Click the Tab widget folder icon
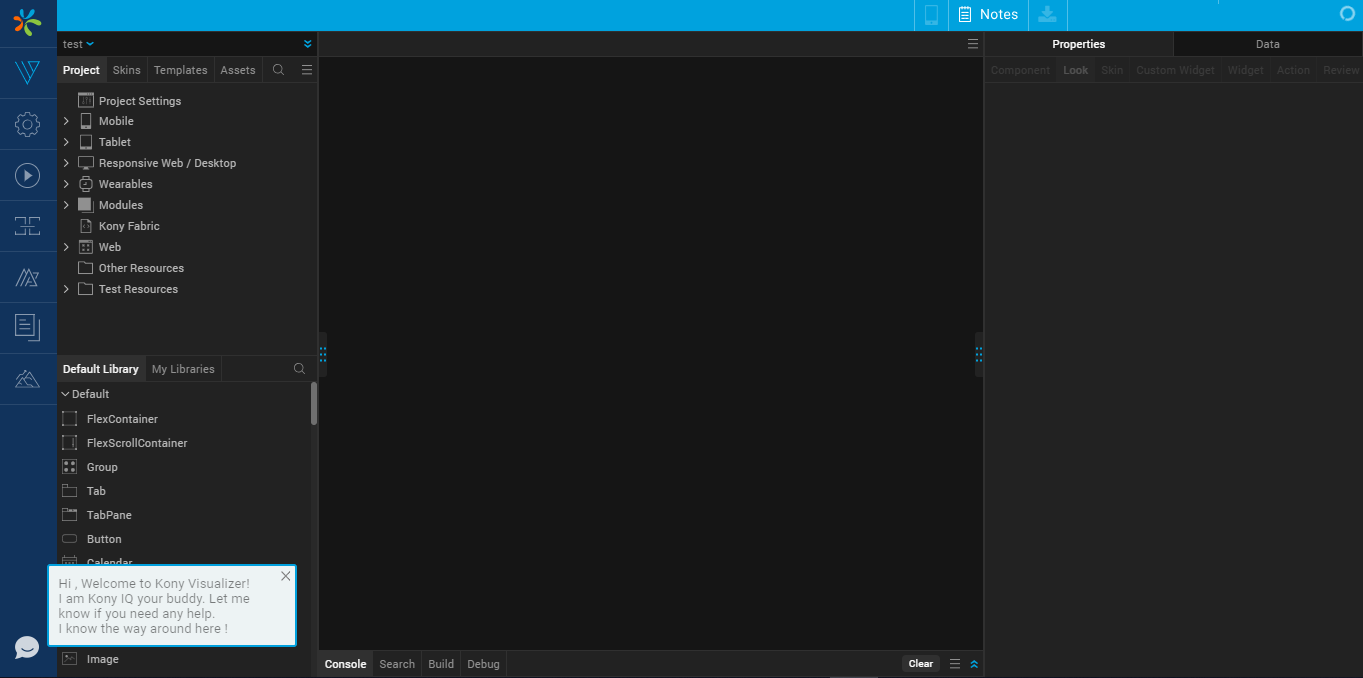The width and height of the screenshot is (1363, 678). (69, 491)
